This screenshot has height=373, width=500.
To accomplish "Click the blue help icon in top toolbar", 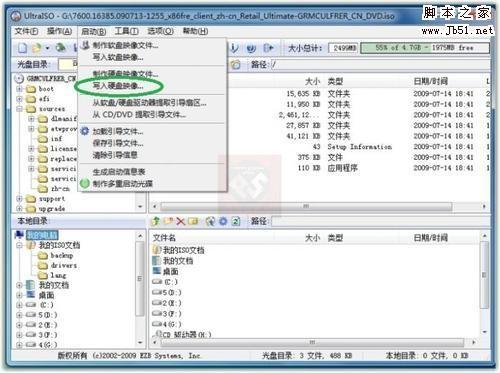I will click(251, 48).
